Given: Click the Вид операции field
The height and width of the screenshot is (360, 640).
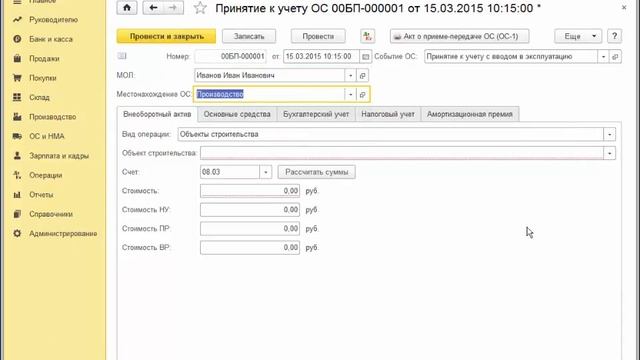Looking at the screenshot, I should (391, 134).
